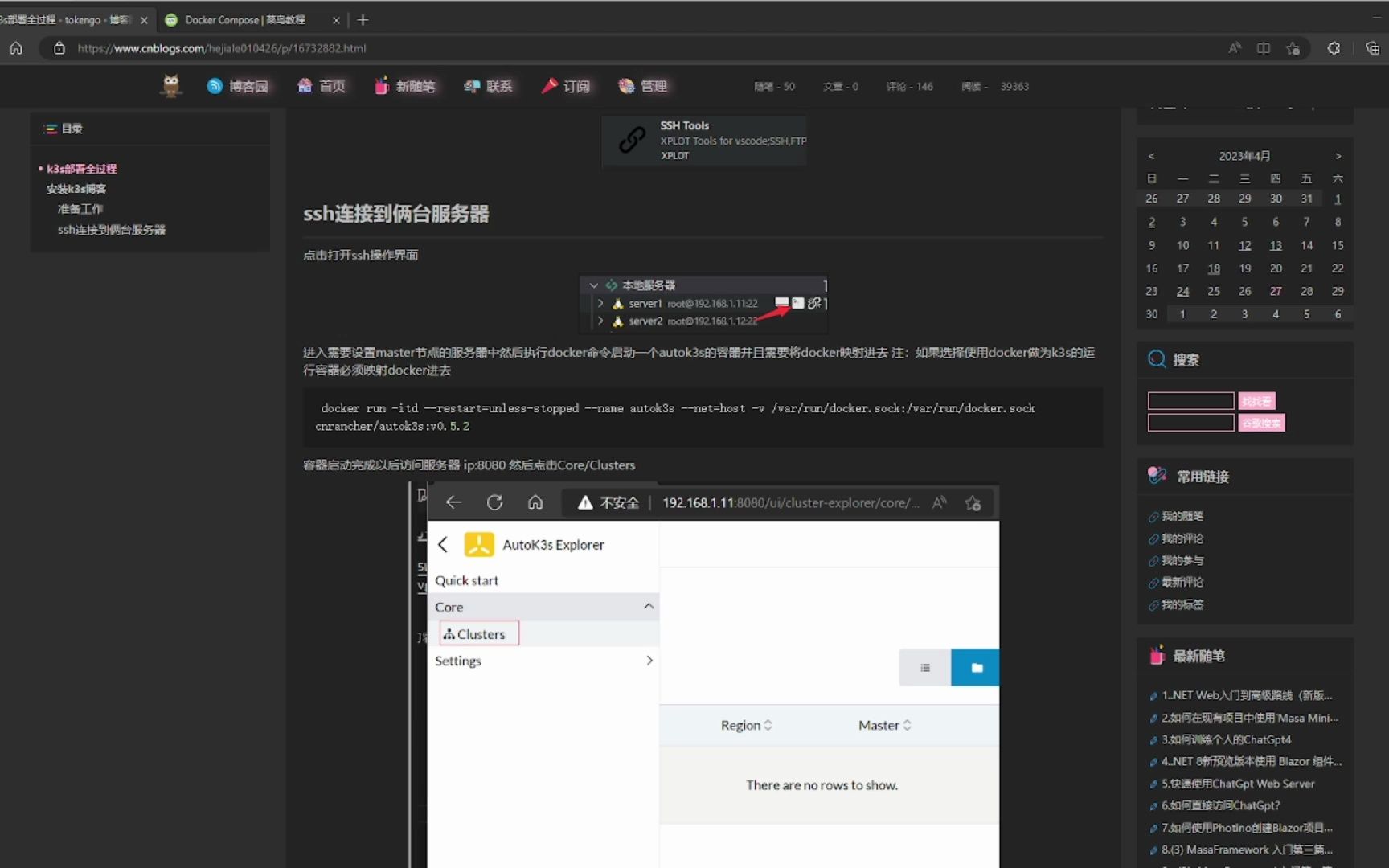
Task: Open 我的参与 link
Action: tap(1182, 560)
